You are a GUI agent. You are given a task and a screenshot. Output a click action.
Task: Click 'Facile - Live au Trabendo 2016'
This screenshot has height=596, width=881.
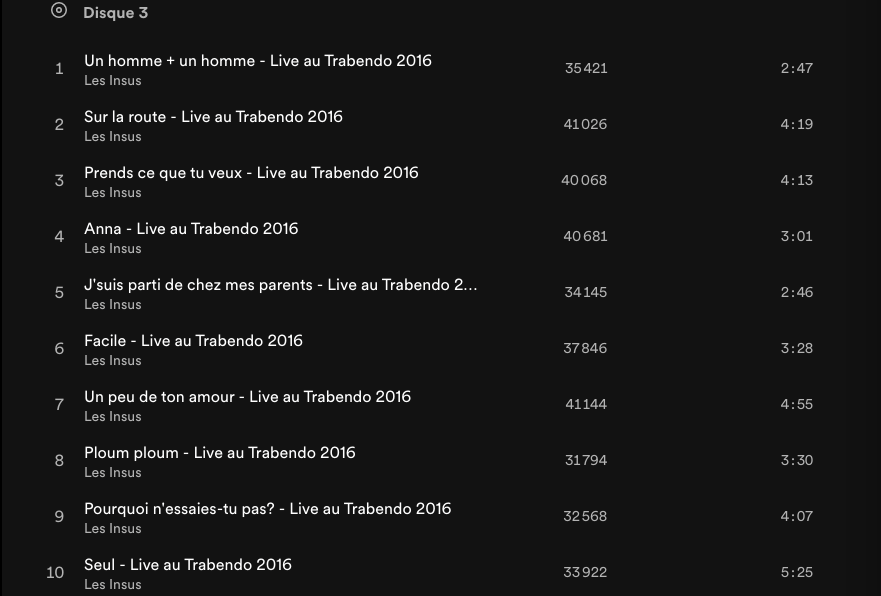(x=193, y=341)
